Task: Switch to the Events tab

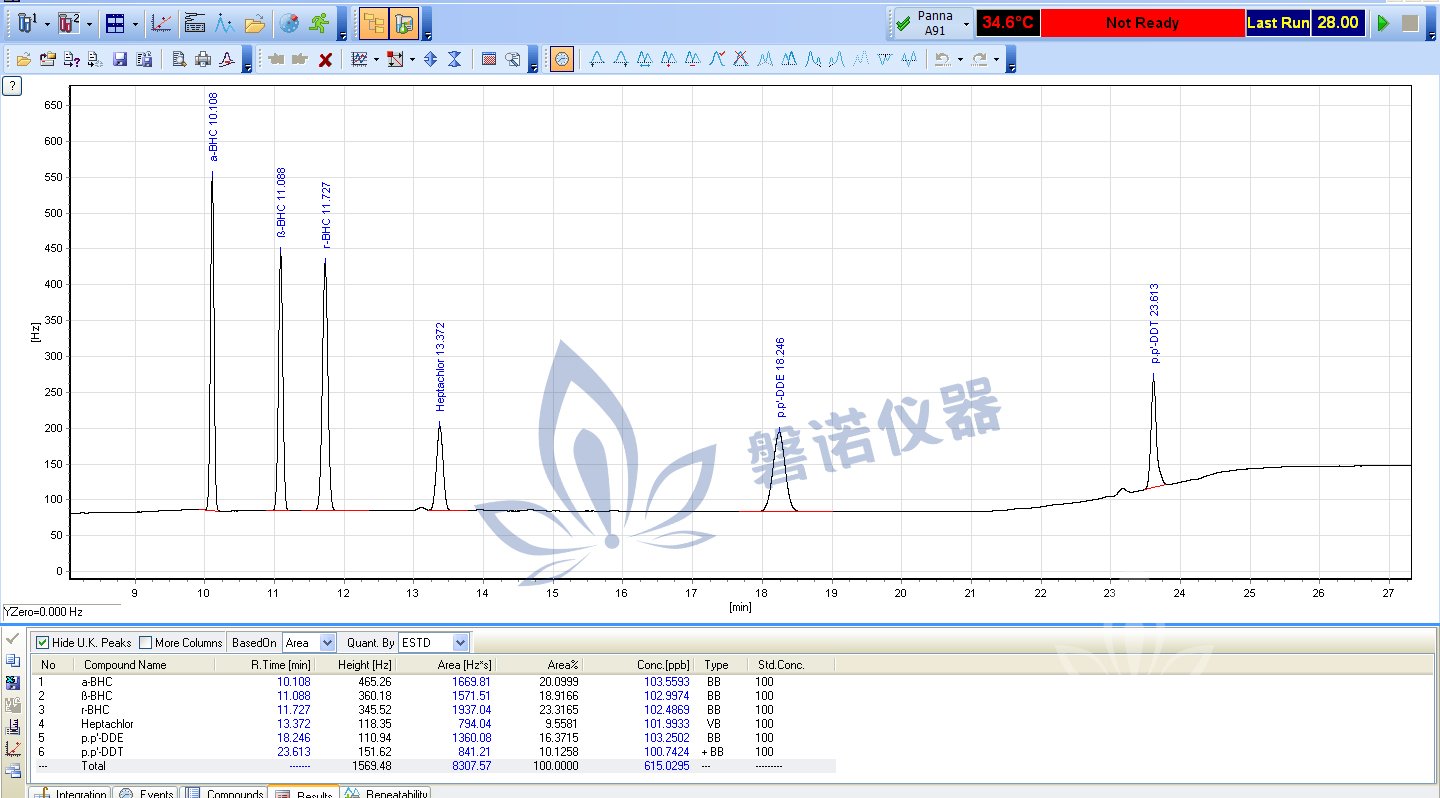Action: (146, 794)
